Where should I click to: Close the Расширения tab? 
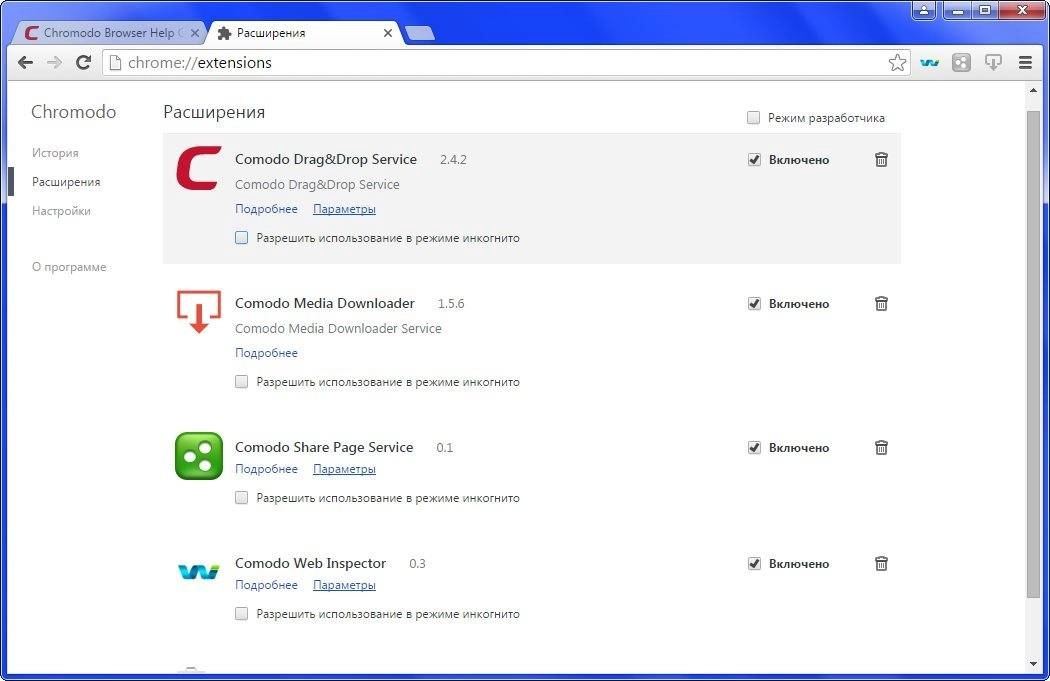[x=388, y=33]
